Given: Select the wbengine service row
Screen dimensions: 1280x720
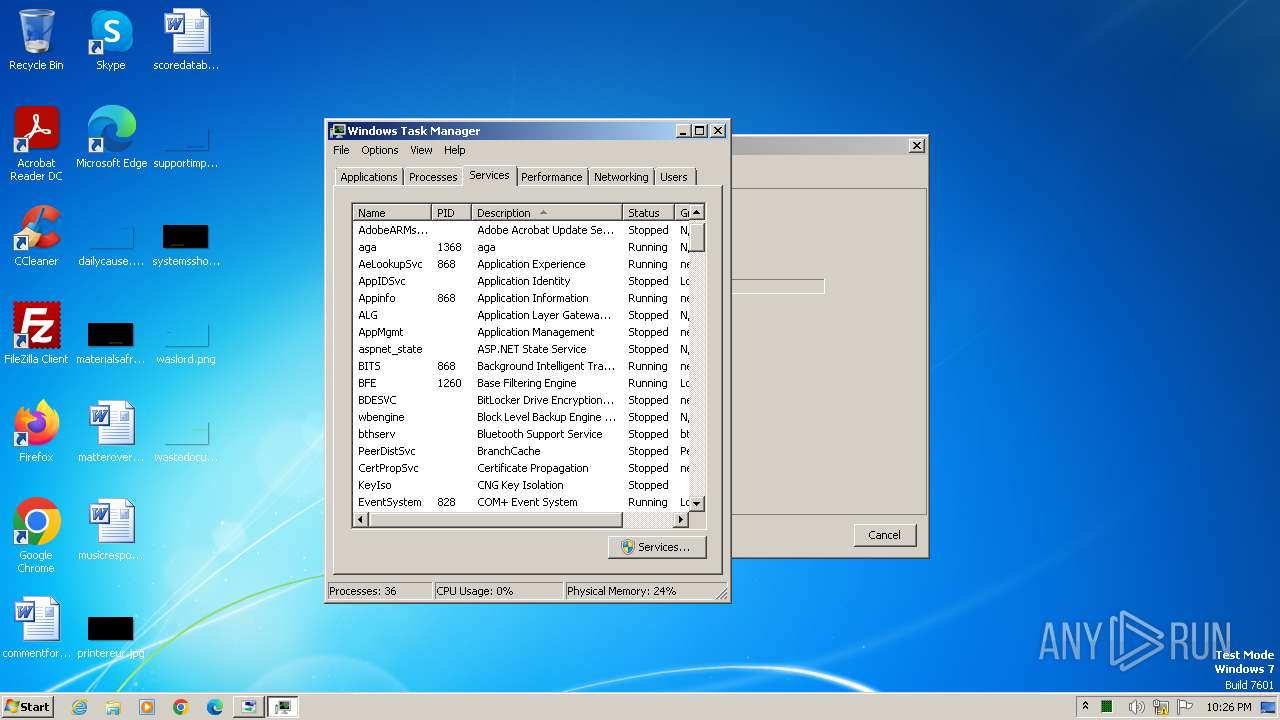Looking at the screenshot, I should click(521, 417).
